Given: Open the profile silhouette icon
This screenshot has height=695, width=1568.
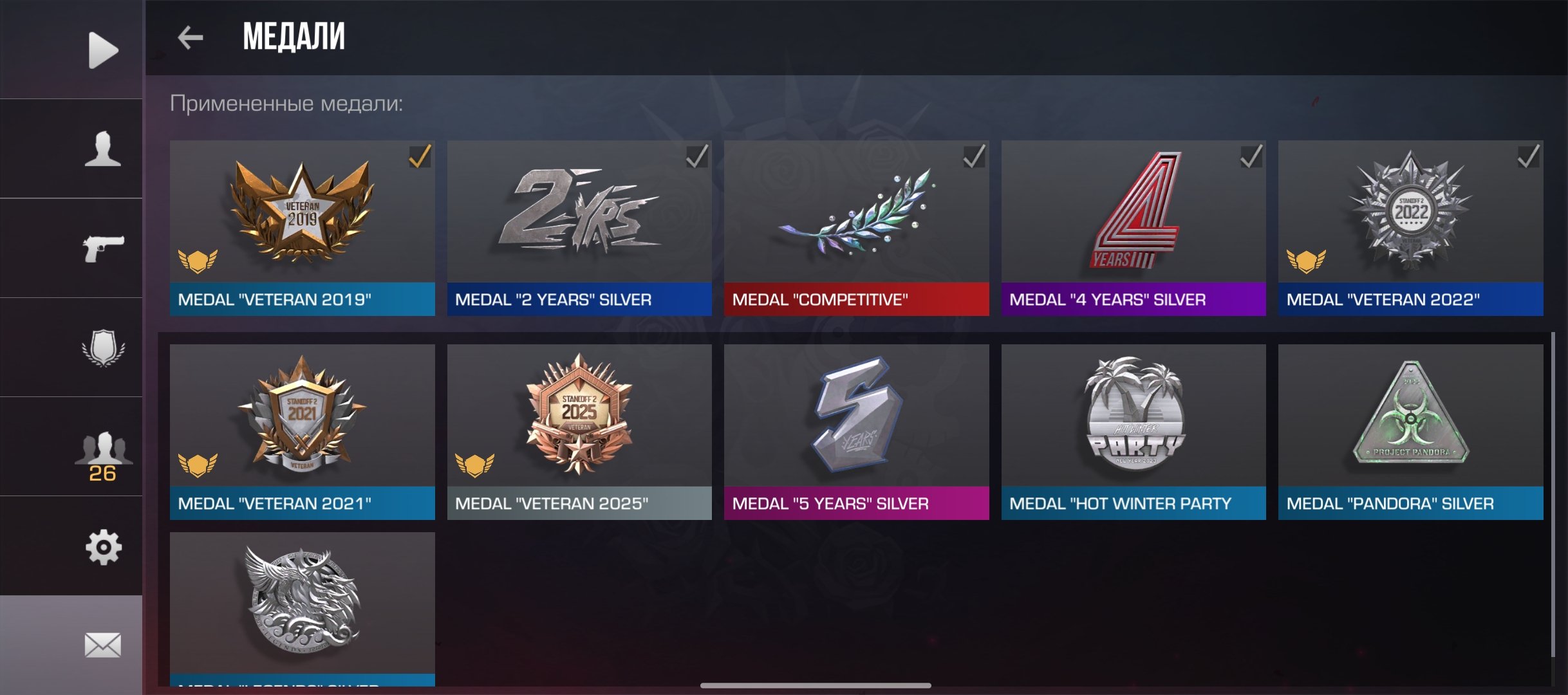Looking at the screenshot, I should click(103, 149).
